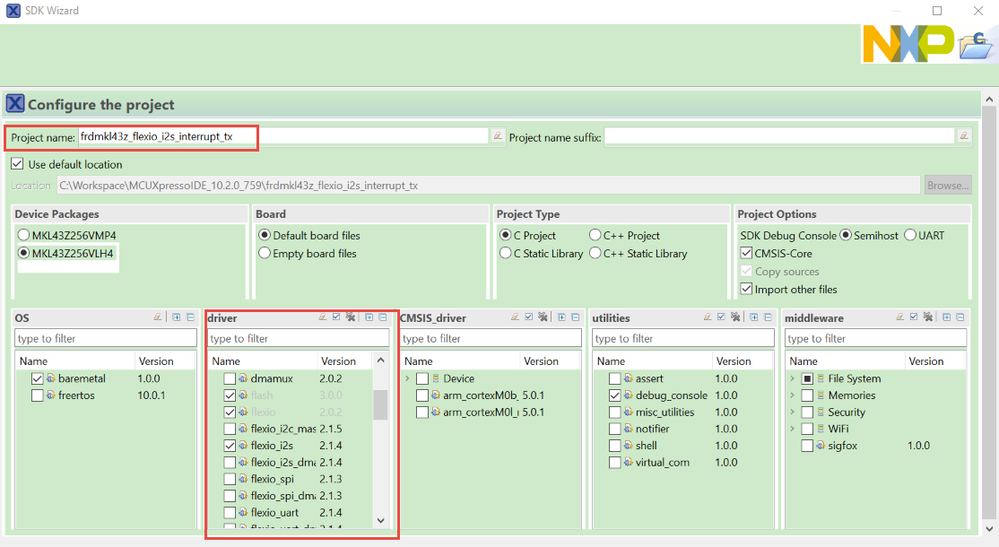Select the C Static Library project type
This screenshot has width=999, height=547.
tap(505, 253)
